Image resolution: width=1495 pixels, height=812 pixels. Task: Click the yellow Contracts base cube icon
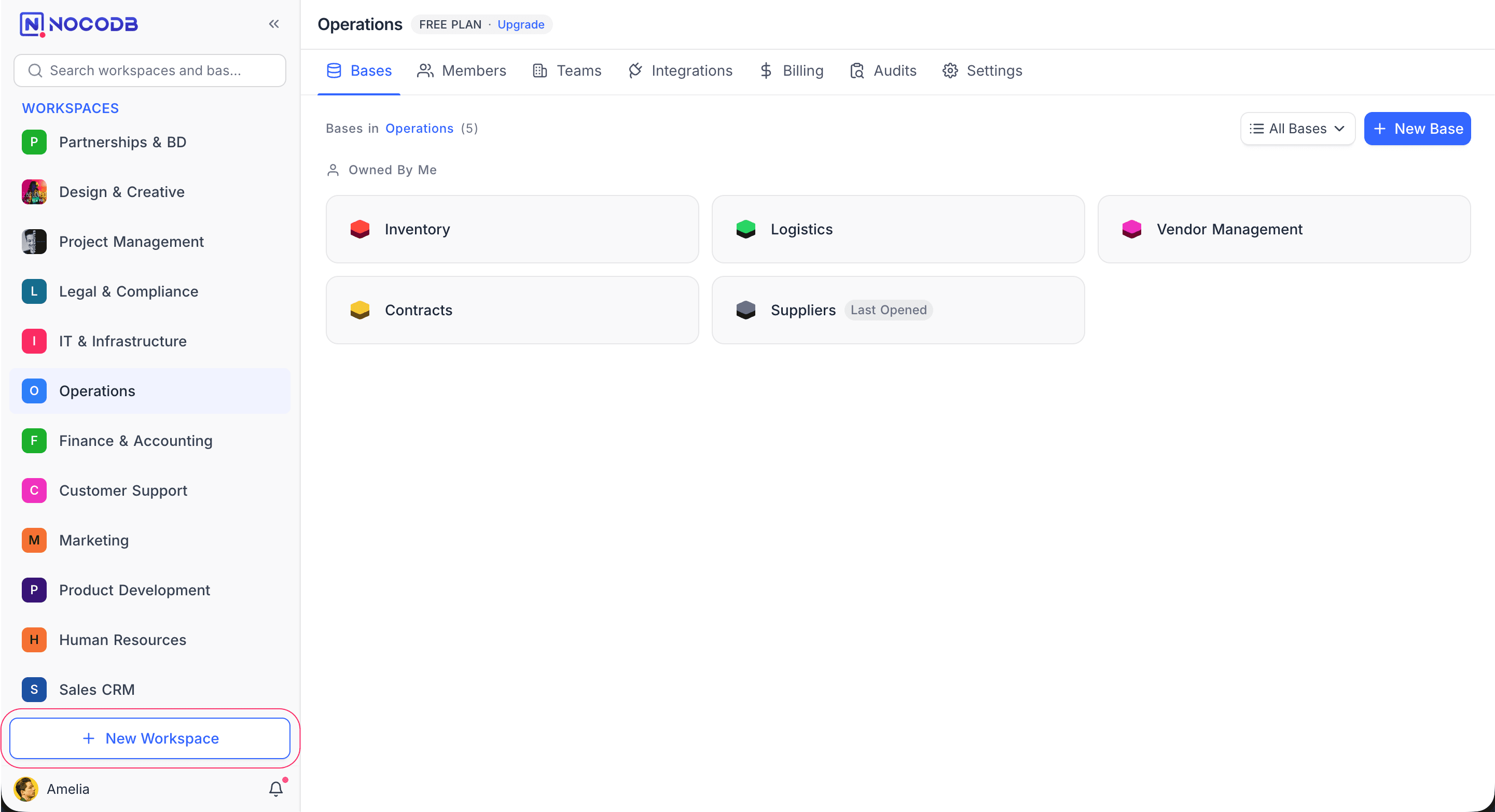pyautogui.click(x=360, y=310)
